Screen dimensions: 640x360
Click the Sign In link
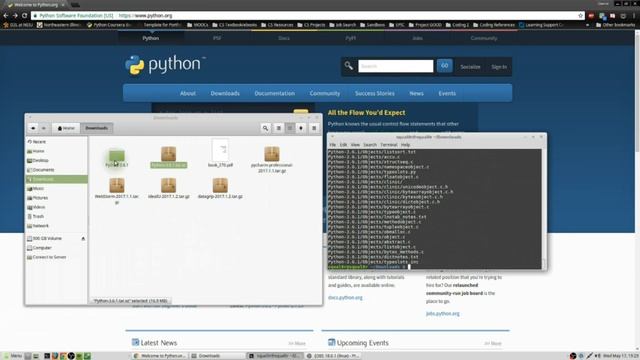pyautogui.click(x=499, y=67)
